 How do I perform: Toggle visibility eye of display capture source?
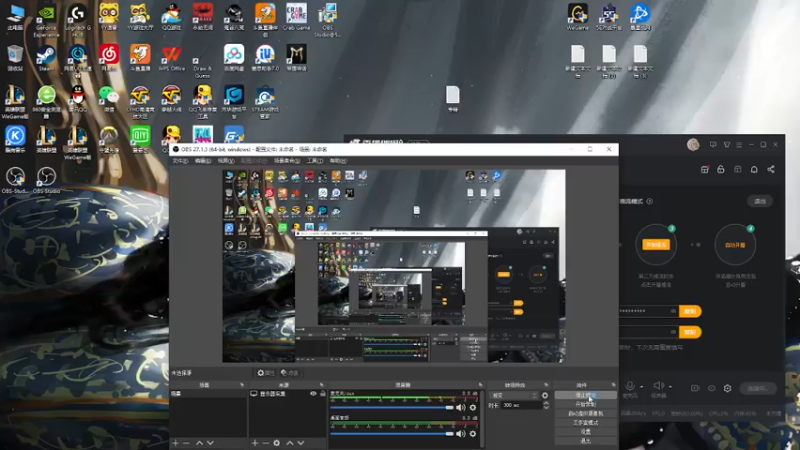click(313, 394)
